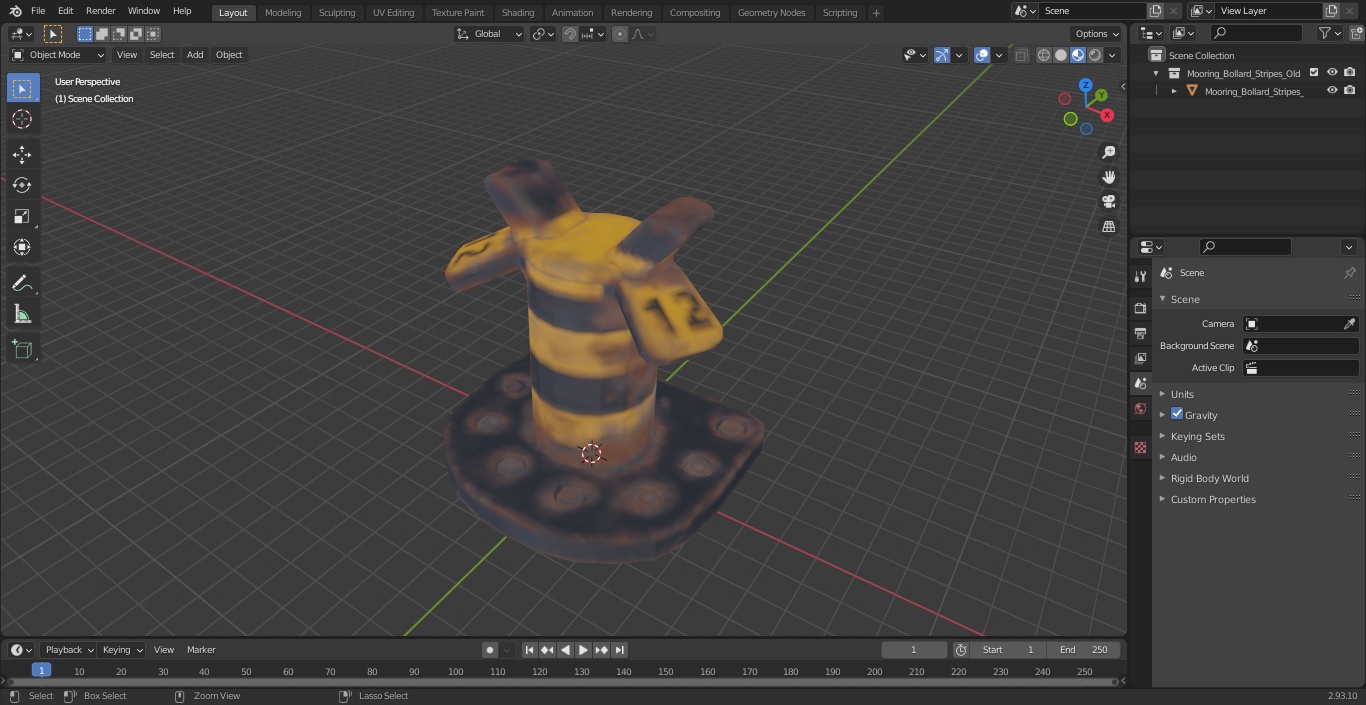Toggle Gravity checkbox
Screen dimensions: 1366x705
[1177, 414]
